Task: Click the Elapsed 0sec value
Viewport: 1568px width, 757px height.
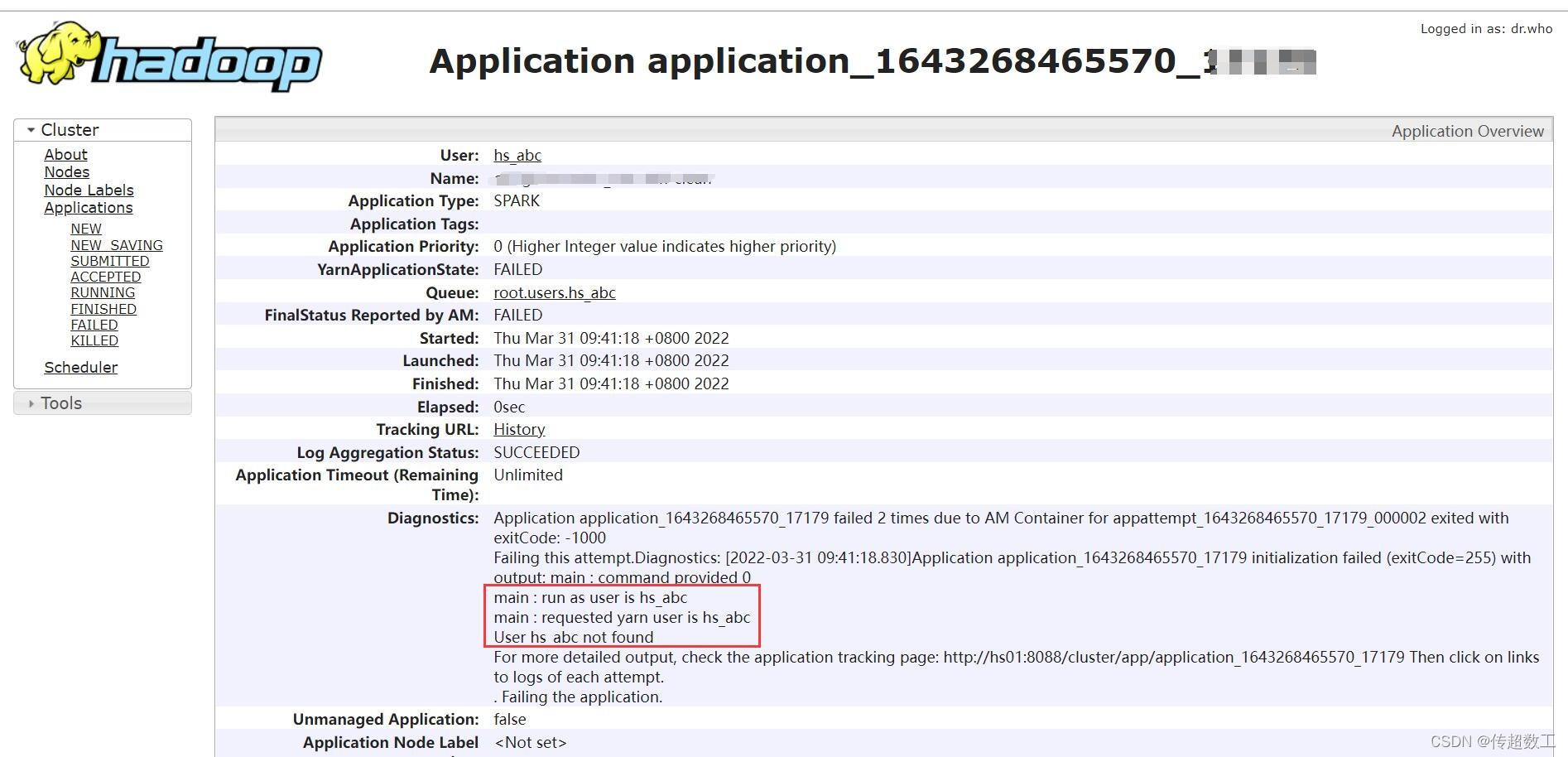Action: pos(509,407)
